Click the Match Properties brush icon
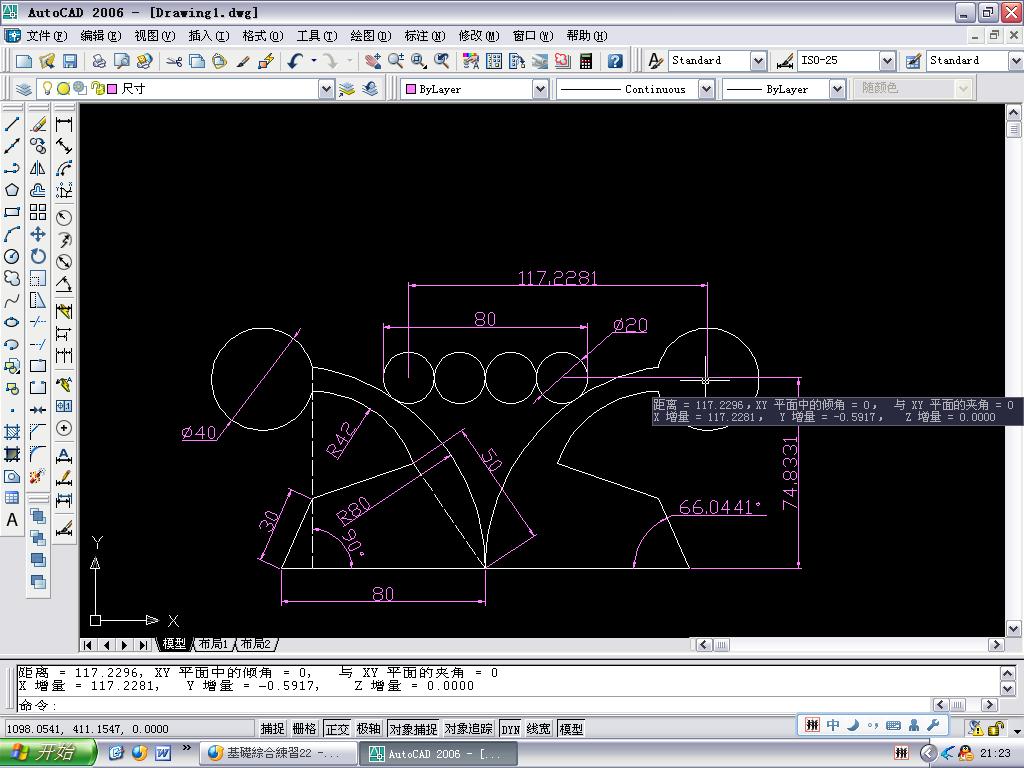This screenshot has width=1024, height=768. tap(243, 61)
